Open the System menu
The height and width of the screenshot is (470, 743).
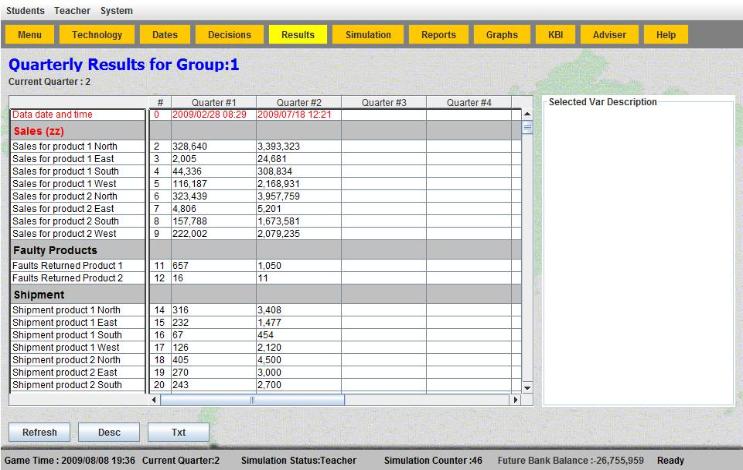click(116, 10)
